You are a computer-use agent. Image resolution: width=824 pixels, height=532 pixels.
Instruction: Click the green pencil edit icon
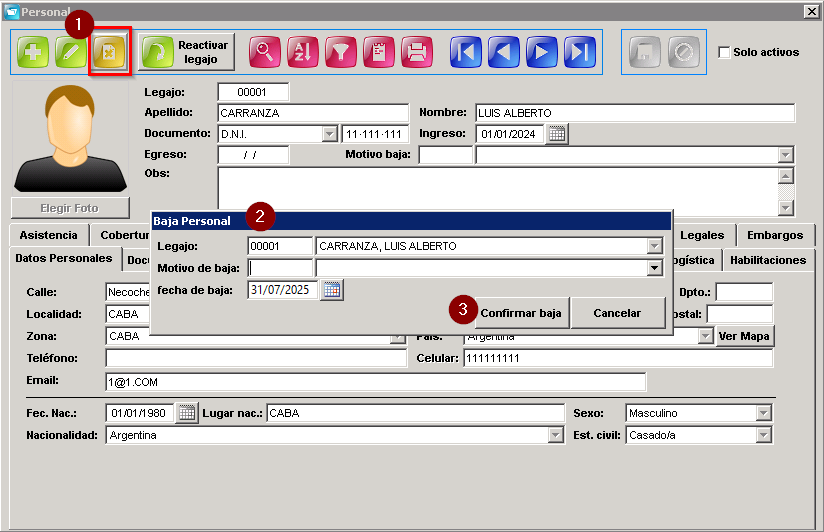pyautogui.click(x=71, y=52)
